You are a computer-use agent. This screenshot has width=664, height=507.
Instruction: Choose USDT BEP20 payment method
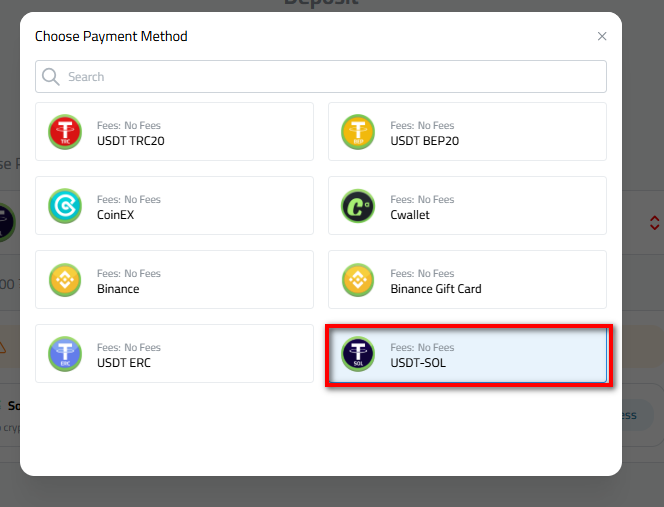pos(467,132)
